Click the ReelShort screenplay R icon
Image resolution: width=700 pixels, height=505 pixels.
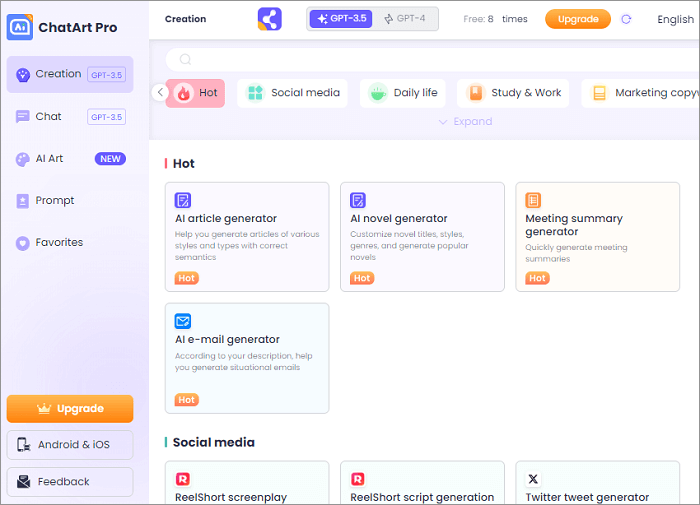(183, 479)
